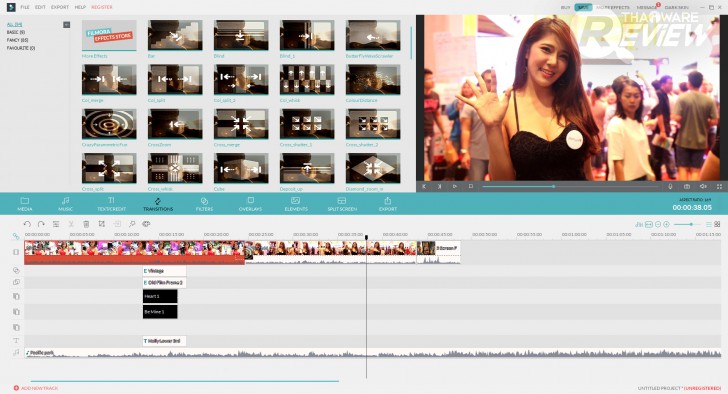Open the Overlays tab
Image resolution: width=728 pixels, height=394 pixels.
(x=250, y=204)
